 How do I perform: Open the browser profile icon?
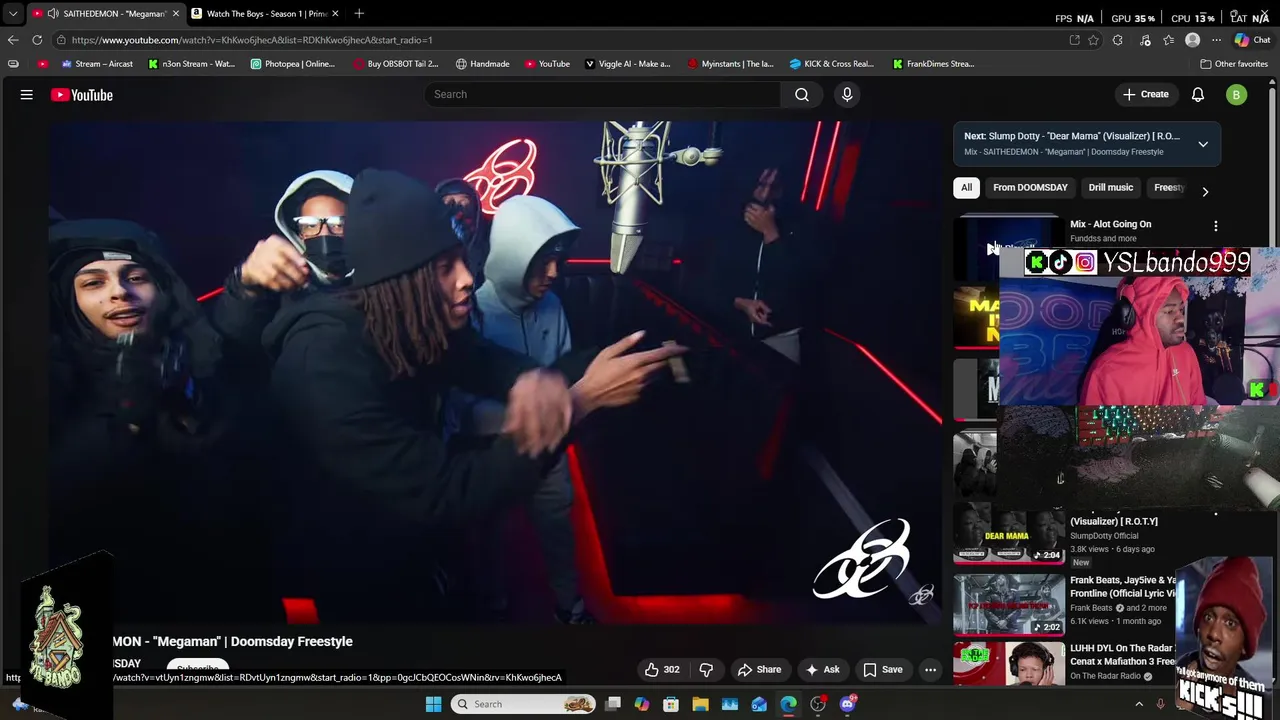(x=1192, y=40)
